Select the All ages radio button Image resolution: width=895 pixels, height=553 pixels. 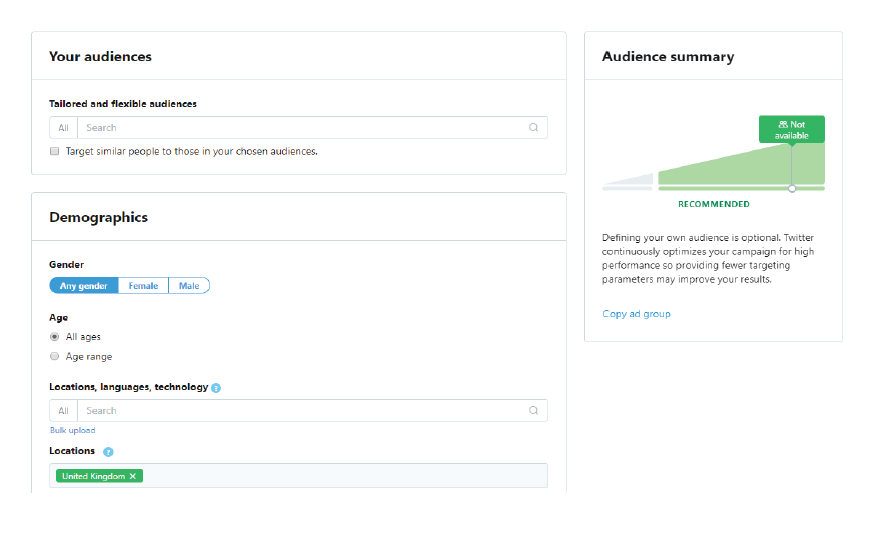point(55,337)
